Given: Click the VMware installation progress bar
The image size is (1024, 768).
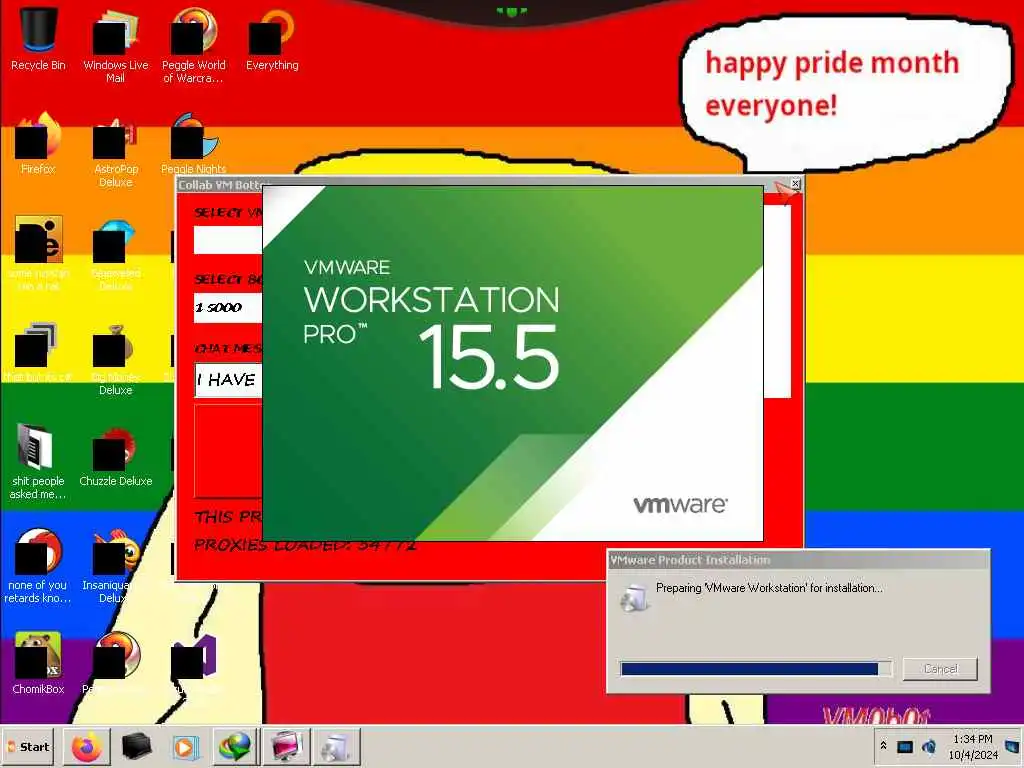Looking at the screenshot, I should pyautogui.click(x=756, y=669).
